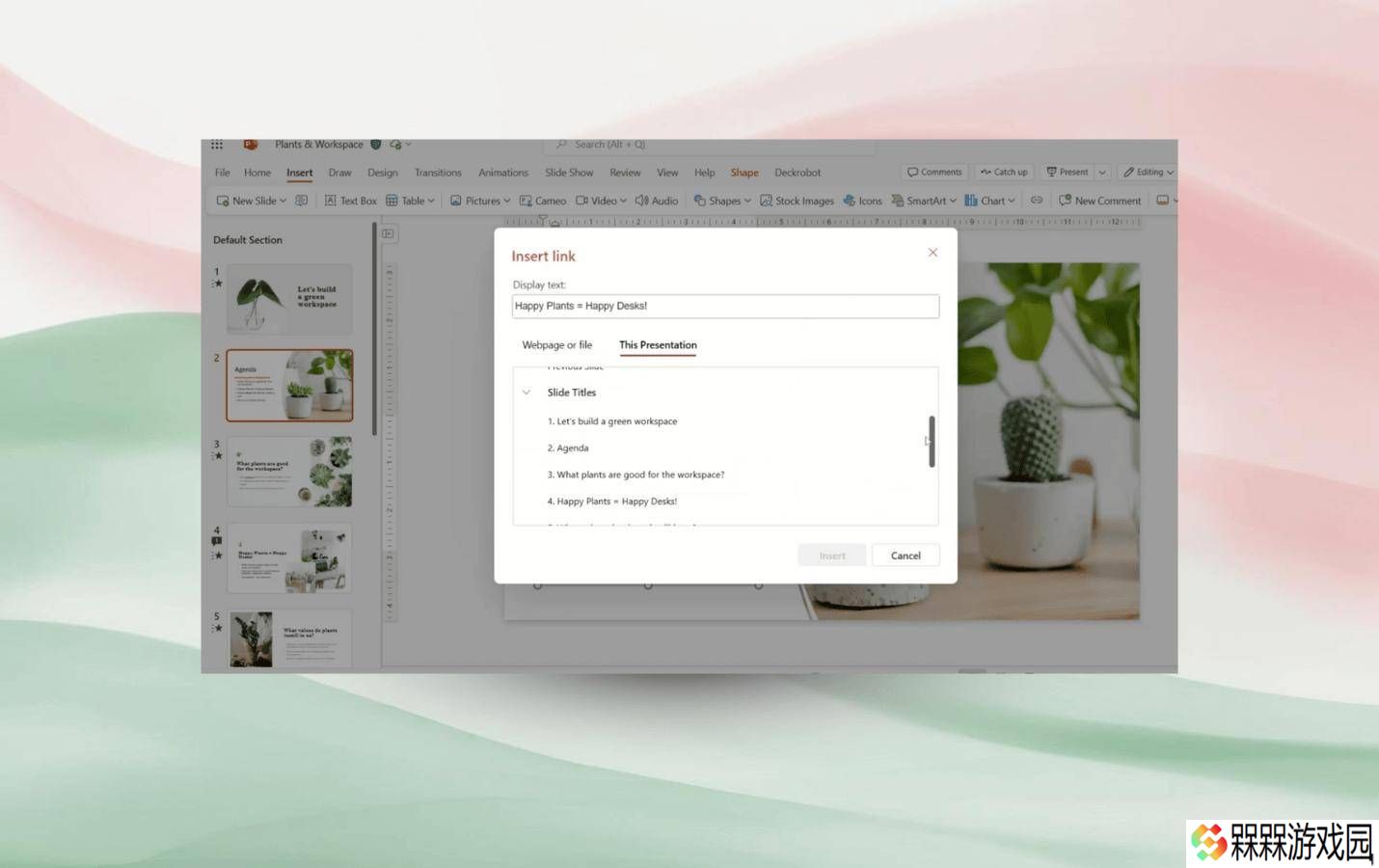Click the animation star icon beside slide 1
Image resolution: width=1379 pixels, height=868 pixels.
pos(218,284)
